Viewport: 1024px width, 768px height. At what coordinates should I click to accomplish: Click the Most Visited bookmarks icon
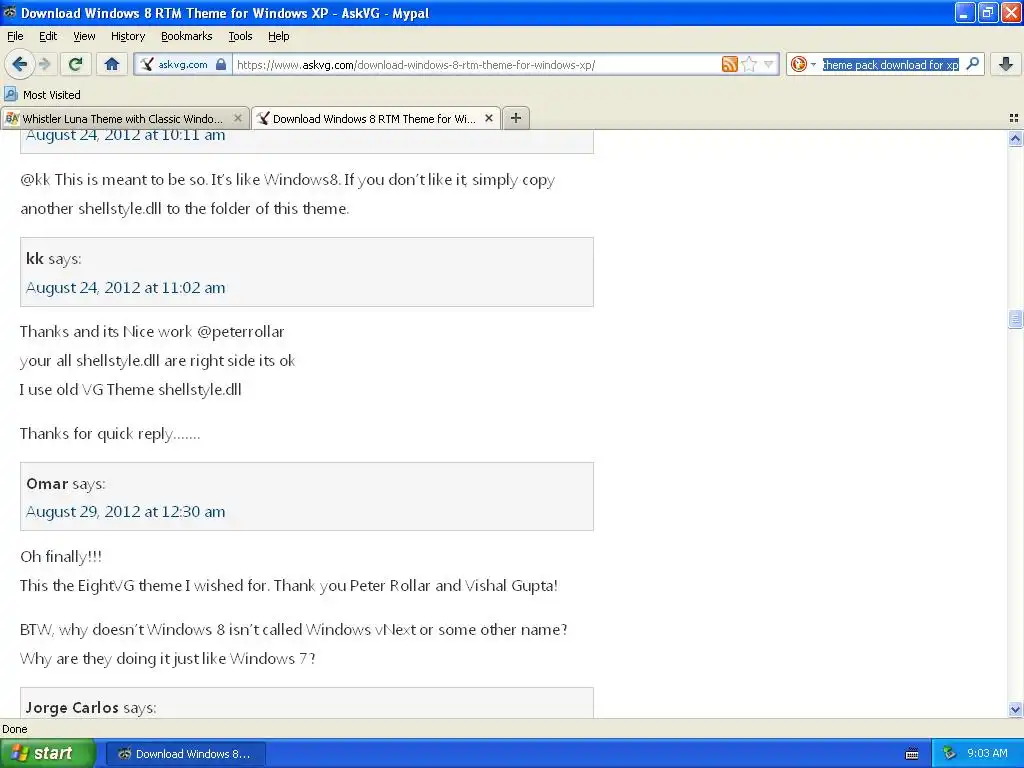10,95
